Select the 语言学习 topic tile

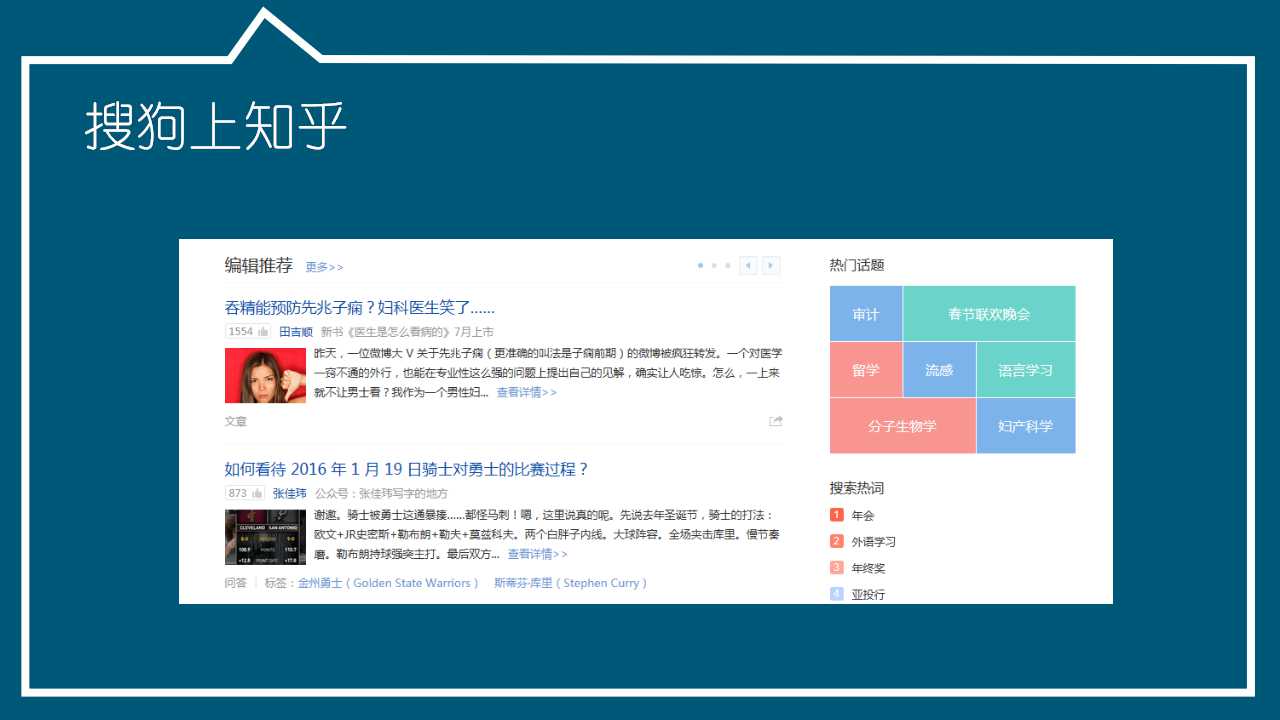1026,370
